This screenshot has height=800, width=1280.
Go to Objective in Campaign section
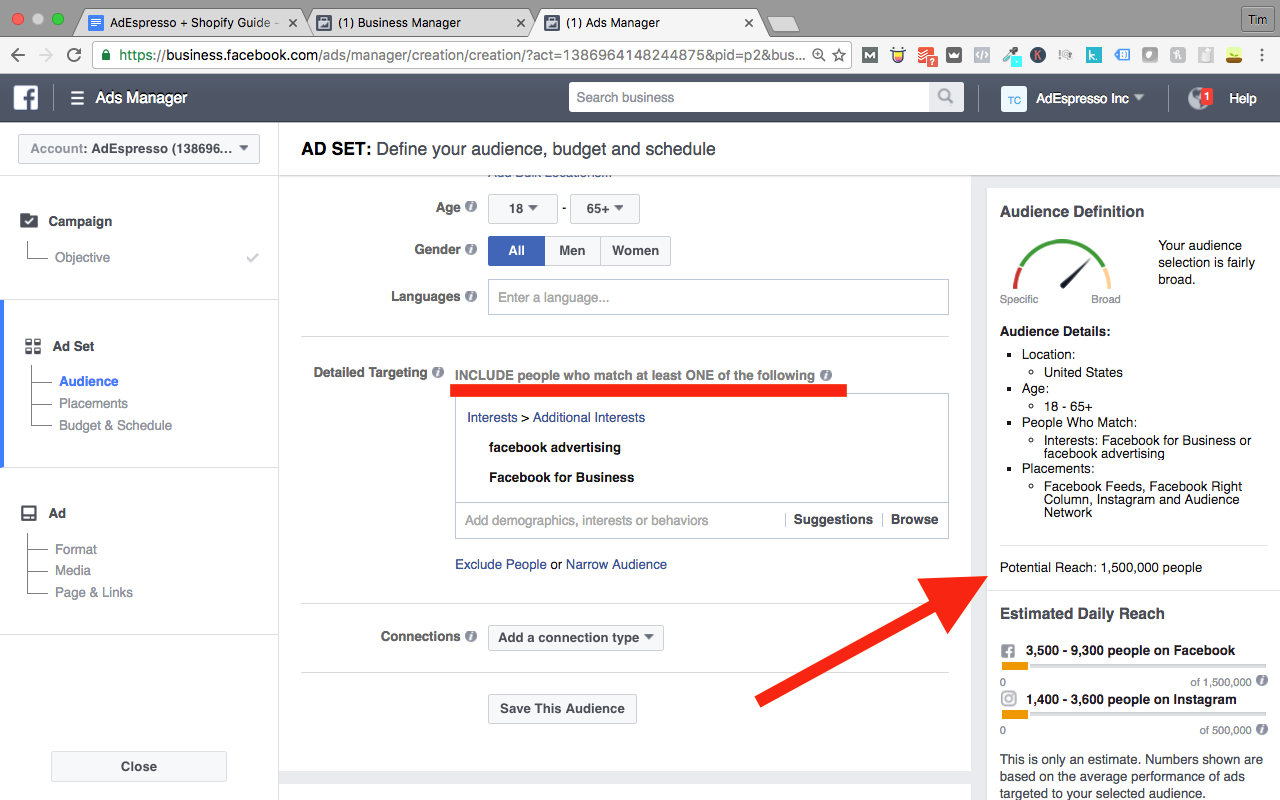tap(82, 257)
